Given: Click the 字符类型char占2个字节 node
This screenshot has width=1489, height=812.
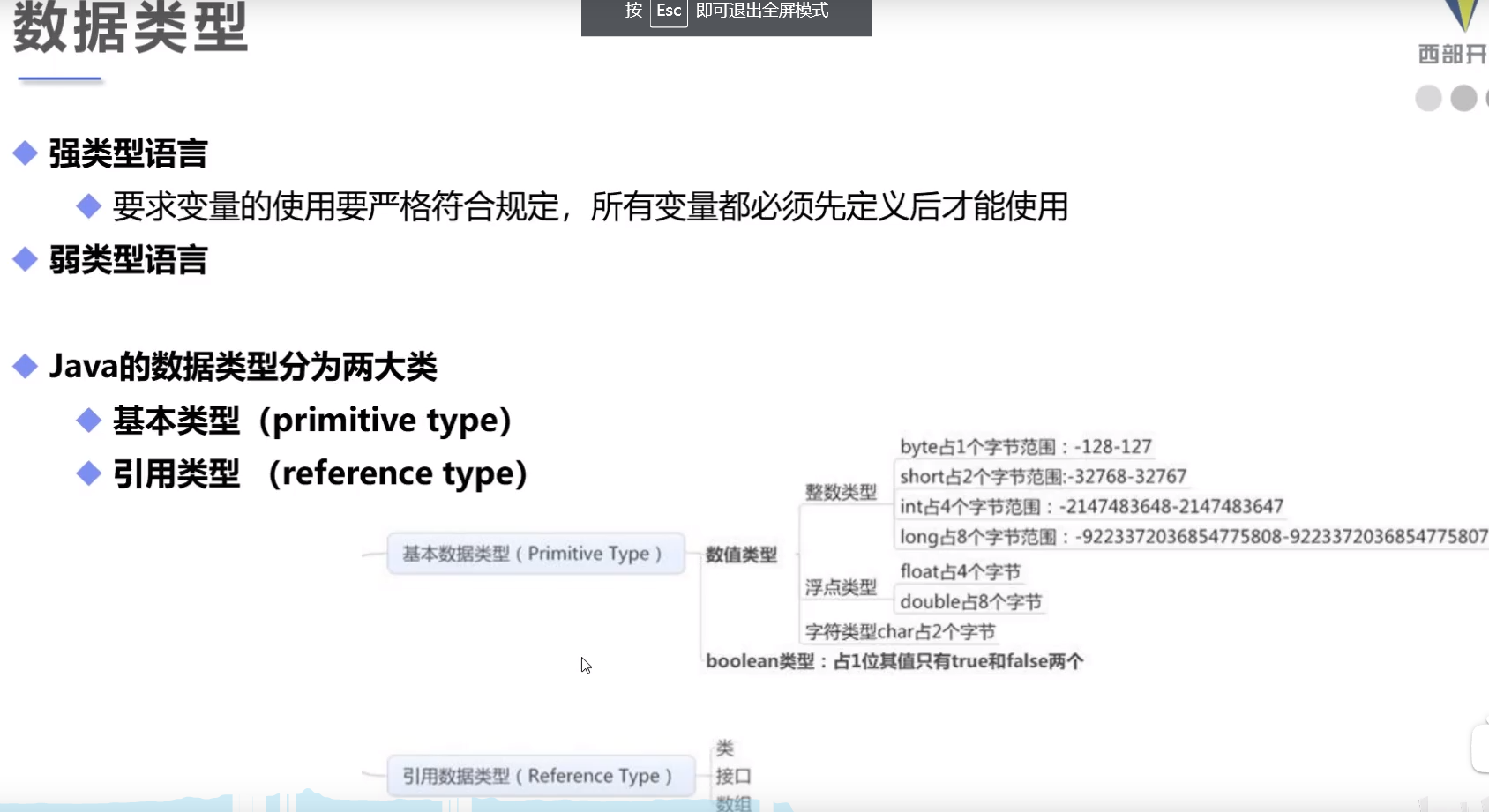Looking at the screenshot, I should pyautogui.click(x=900, y=632).
